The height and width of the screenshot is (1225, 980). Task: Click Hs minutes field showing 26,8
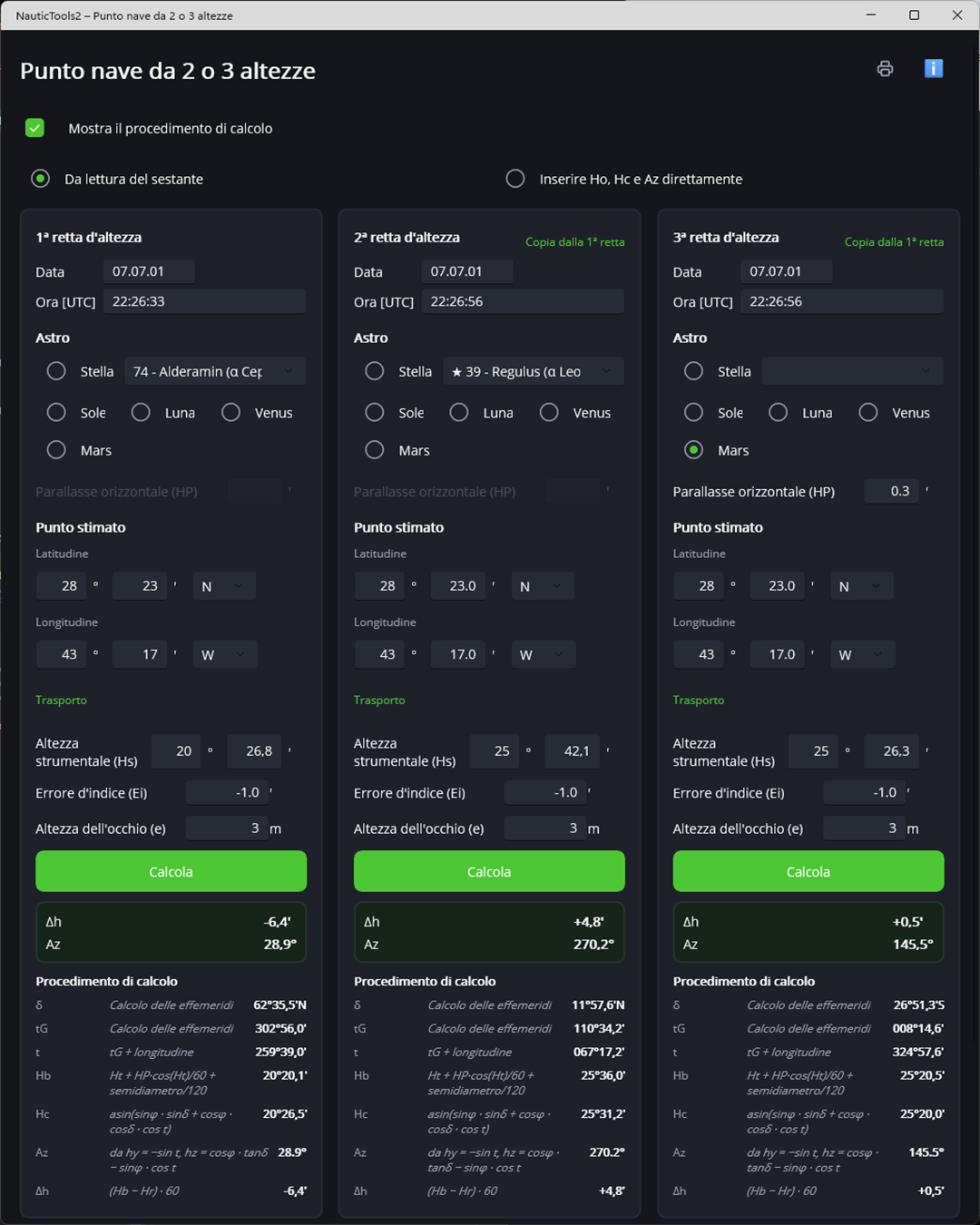click(254, 750)
